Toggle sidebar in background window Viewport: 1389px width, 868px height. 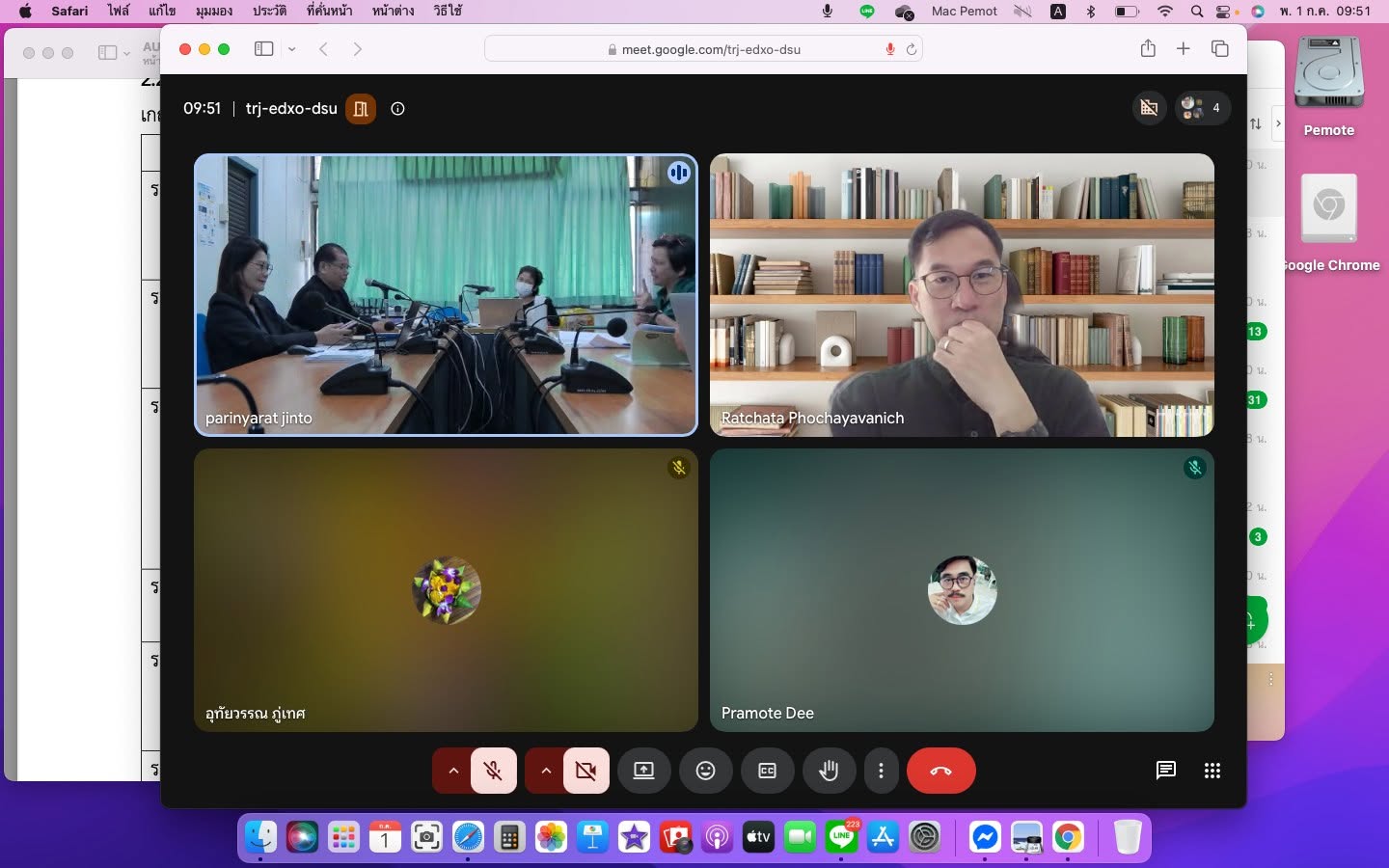(x=108, y=53)
